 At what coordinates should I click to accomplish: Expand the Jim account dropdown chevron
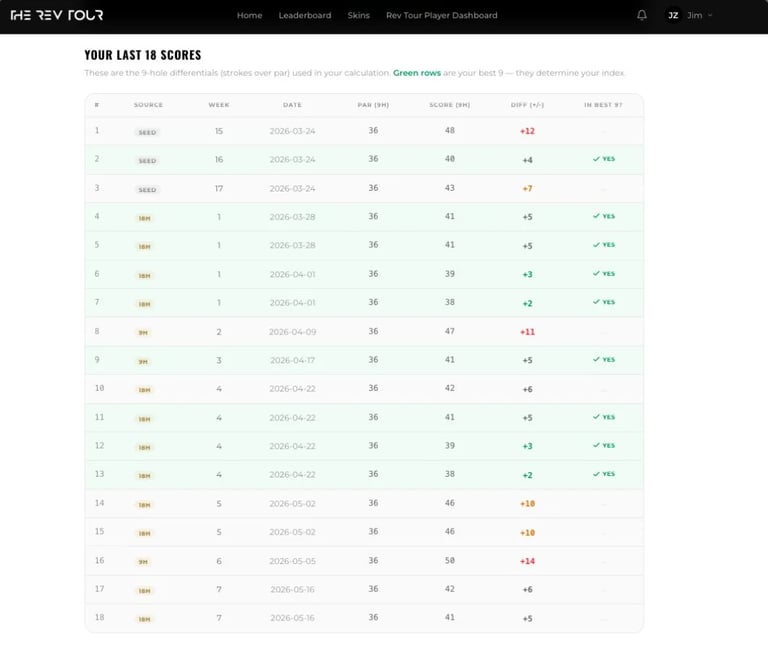tap(710, 15)
